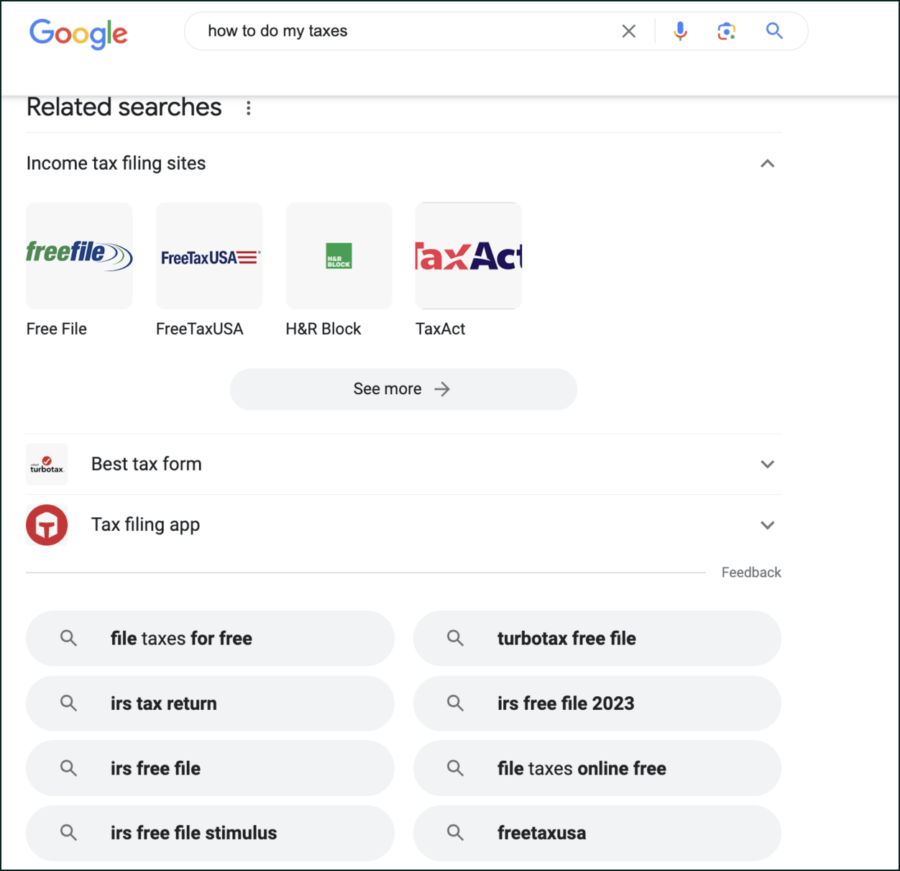The width and height of the screenshot is (900, 871).
Task: Select the FreeTaxUSA result card
Action: (x=209, y=256)
